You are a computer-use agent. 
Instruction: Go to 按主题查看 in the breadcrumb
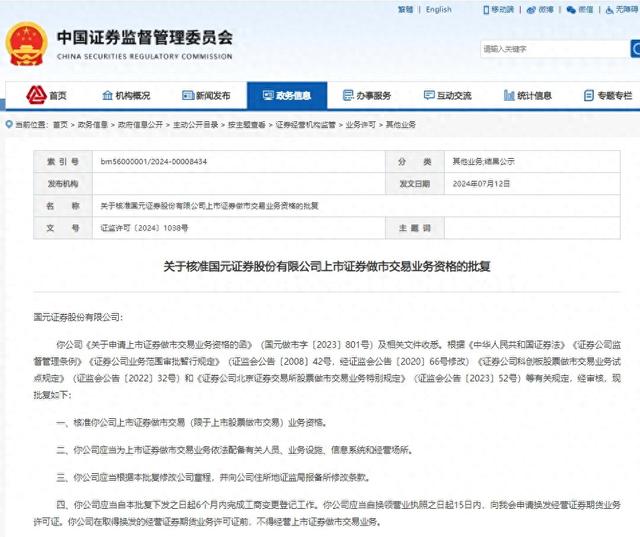tap(247, 124)
